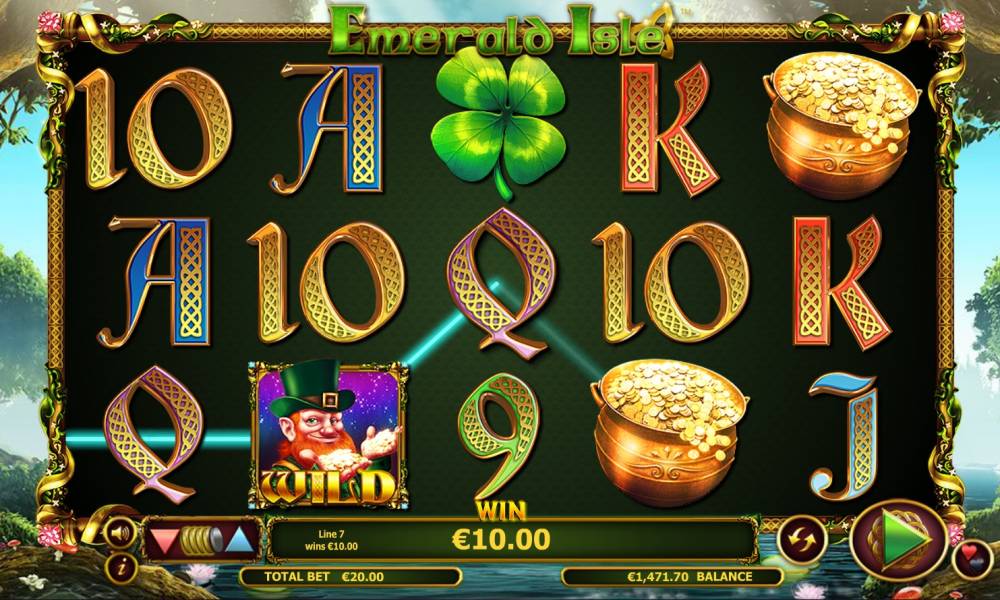Select the bottom-row pot of gold symbol

(667, 433)
